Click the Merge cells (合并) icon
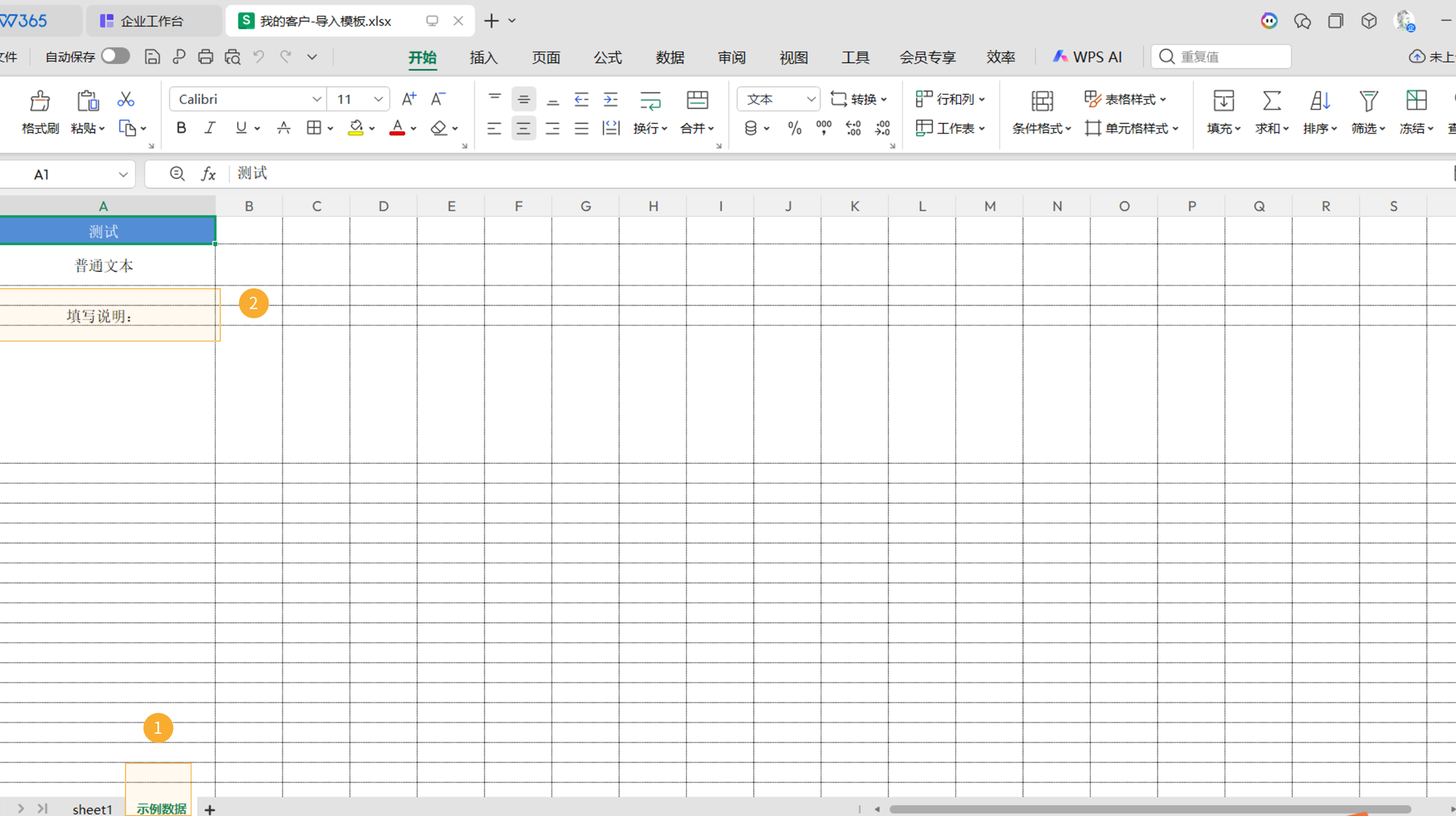 click(x=697, y=101)
